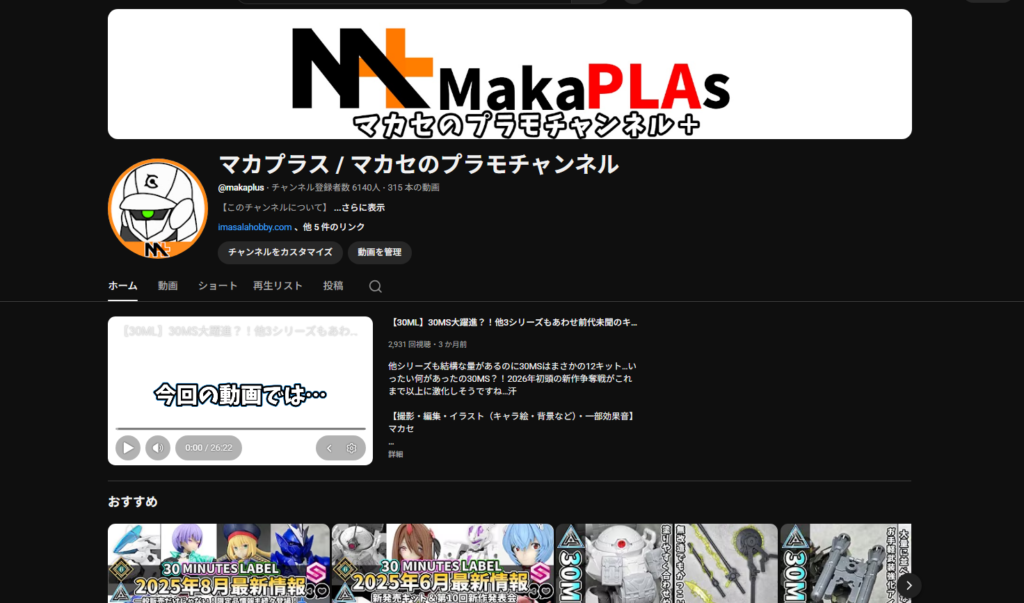Open the imasalahobby.com link
Screen dimensions: 1024x603
click(254, 227)
